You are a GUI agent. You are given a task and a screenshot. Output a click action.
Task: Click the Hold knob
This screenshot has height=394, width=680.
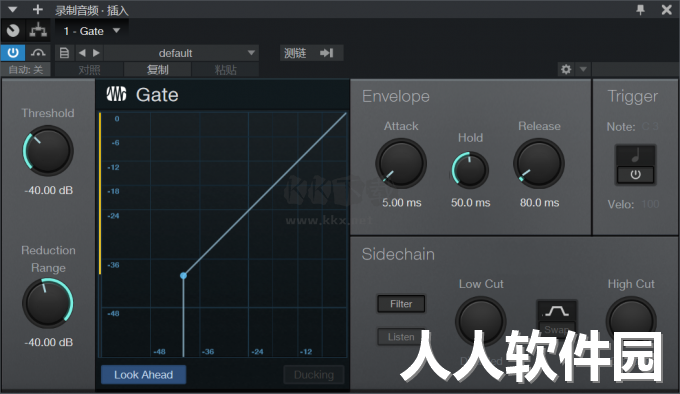470,170
